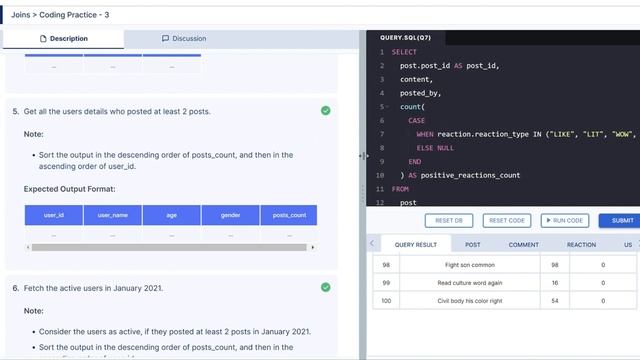Screen dimensions: 640x360
Task: Click result row id 98
Action: 386,265
